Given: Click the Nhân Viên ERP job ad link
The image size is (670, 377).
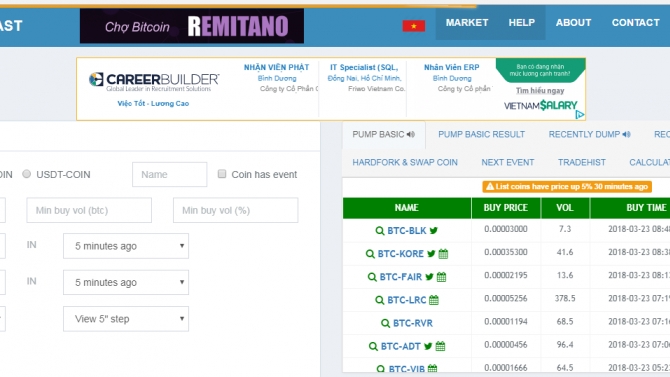Looking at the screenshot, I should [452, 68].
